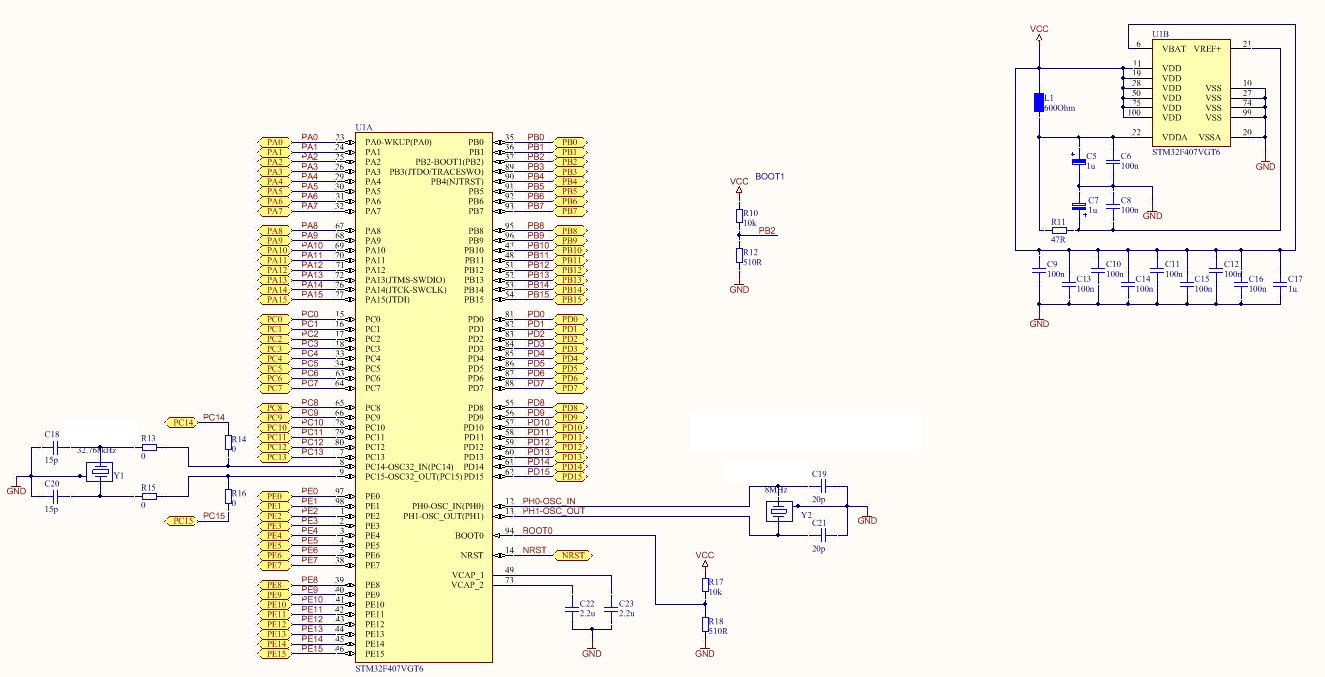
Task: Click the yellow NRST port tag
Action: pos(572,555)
